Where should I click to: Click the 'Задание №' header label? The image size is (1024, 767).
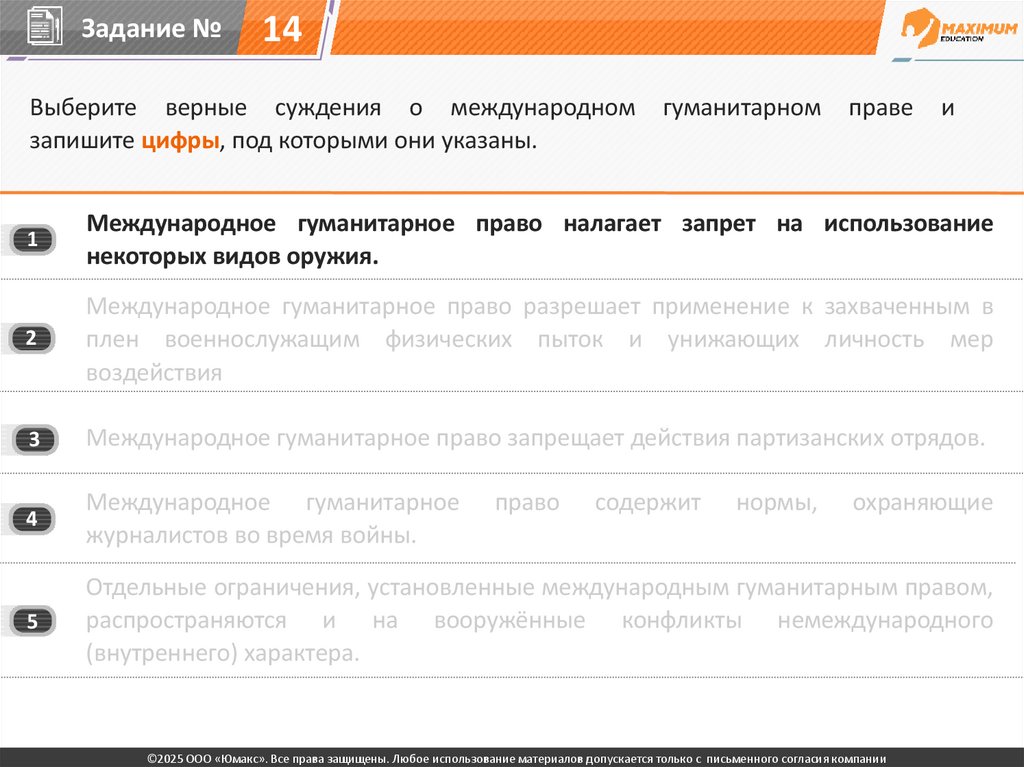point(151,28)
